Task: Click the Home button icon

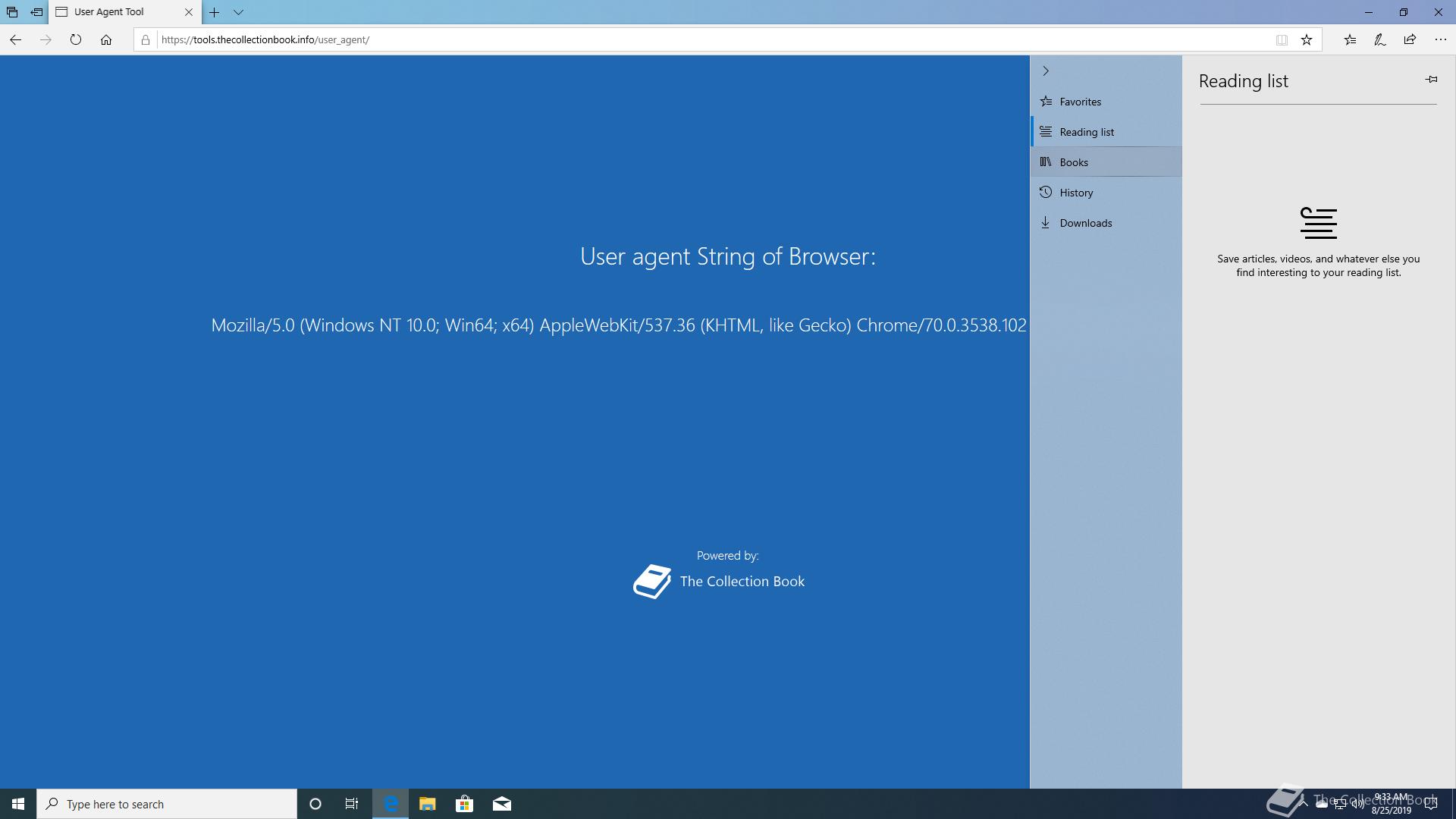Action: pos(106,39)
